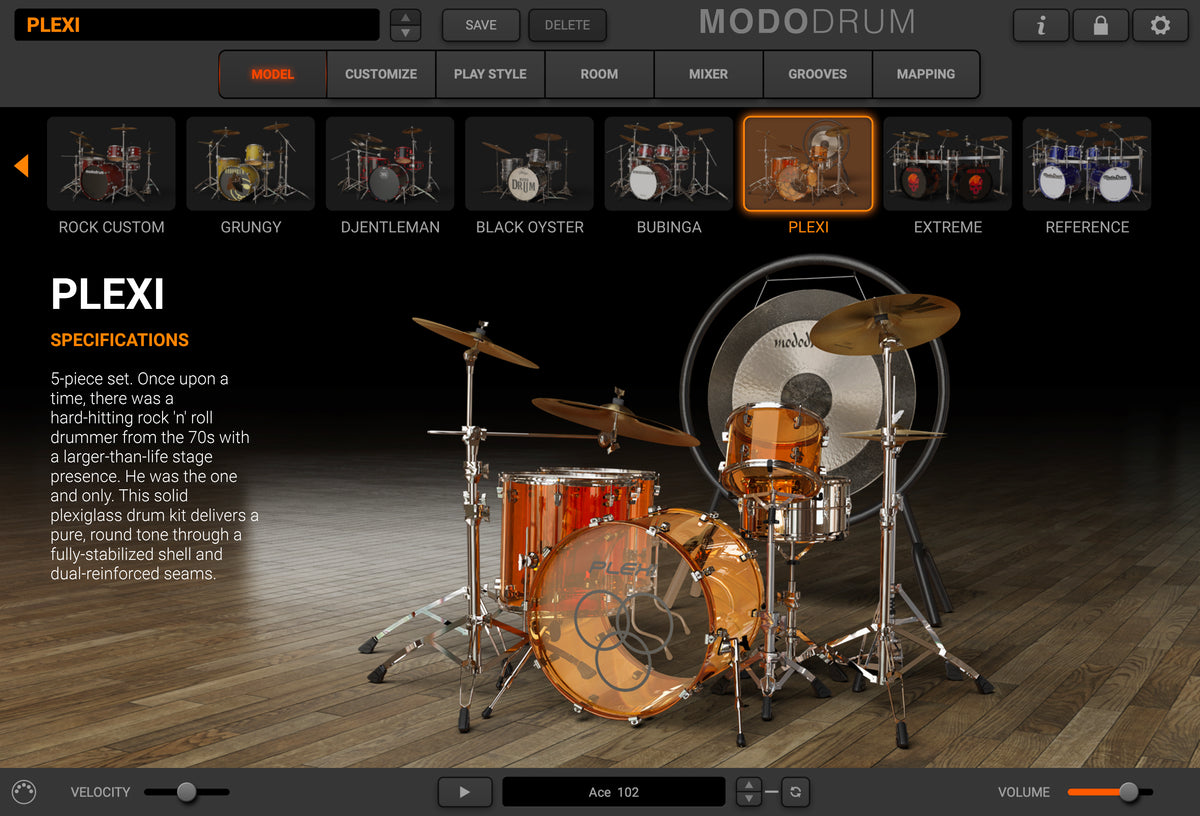
Task: Click the left crash cymbal
Action: 475,342
